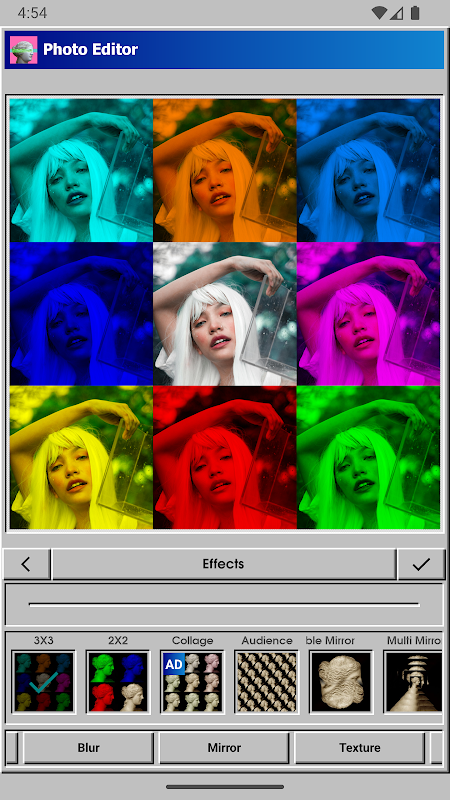450x800 pixels.
Task: Tap the magenta tinted photo tile
Action: pyautogui.click(x=368, y=314)
